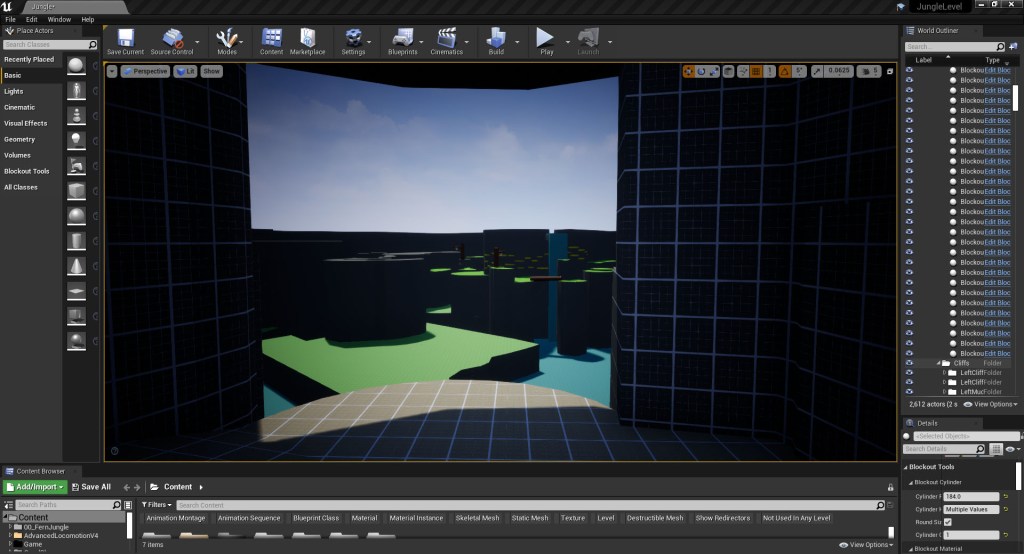Collapse the Cliffs folder in World Outliner
The width and height of the screenshot is (1024, 554).
tap(938, 363)
